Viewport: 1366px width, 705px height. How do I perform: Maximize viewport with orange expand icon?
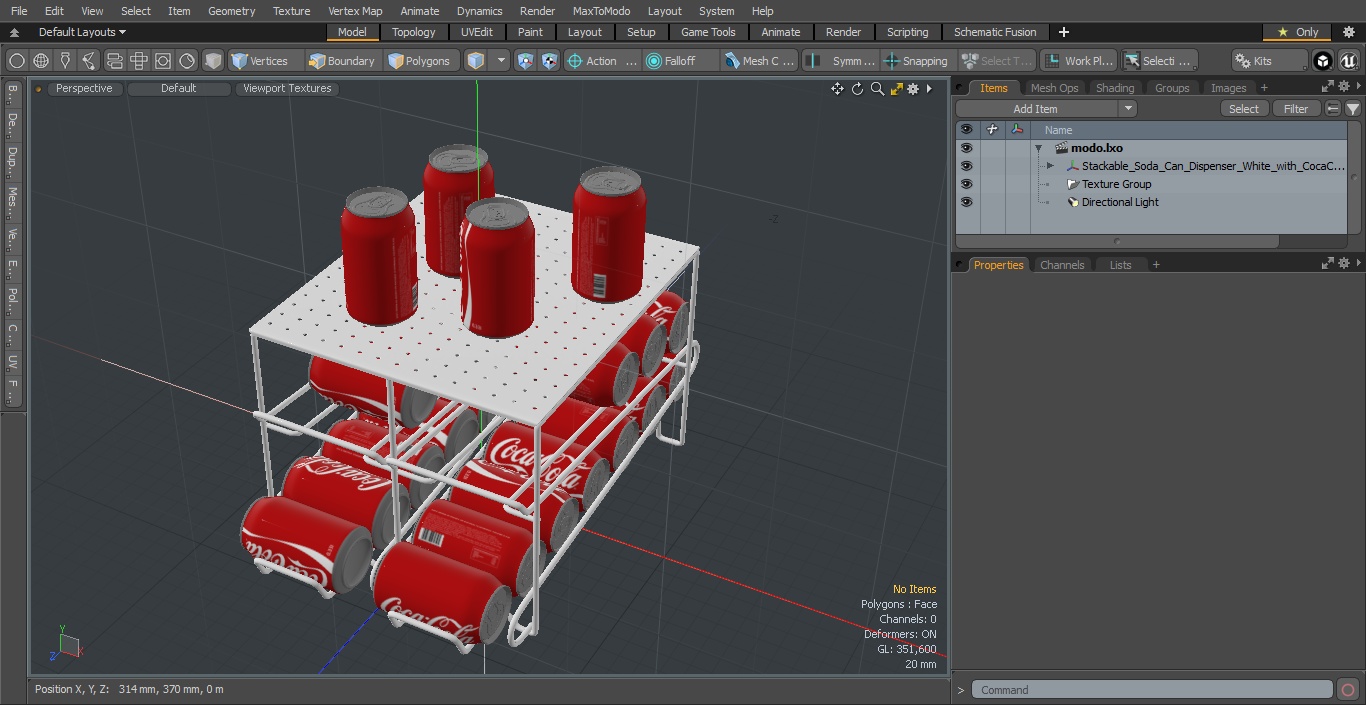[896, 89]
